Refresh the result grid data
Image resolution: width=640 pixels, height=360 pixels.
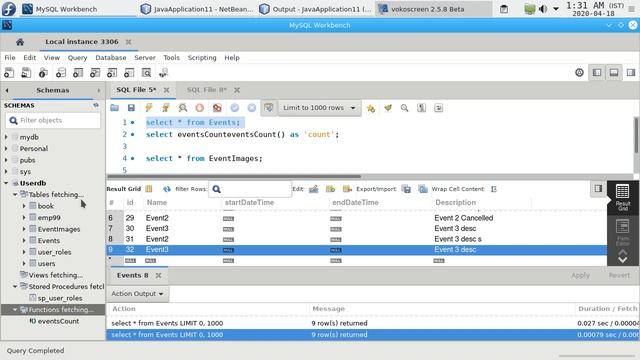pos(167,189)
